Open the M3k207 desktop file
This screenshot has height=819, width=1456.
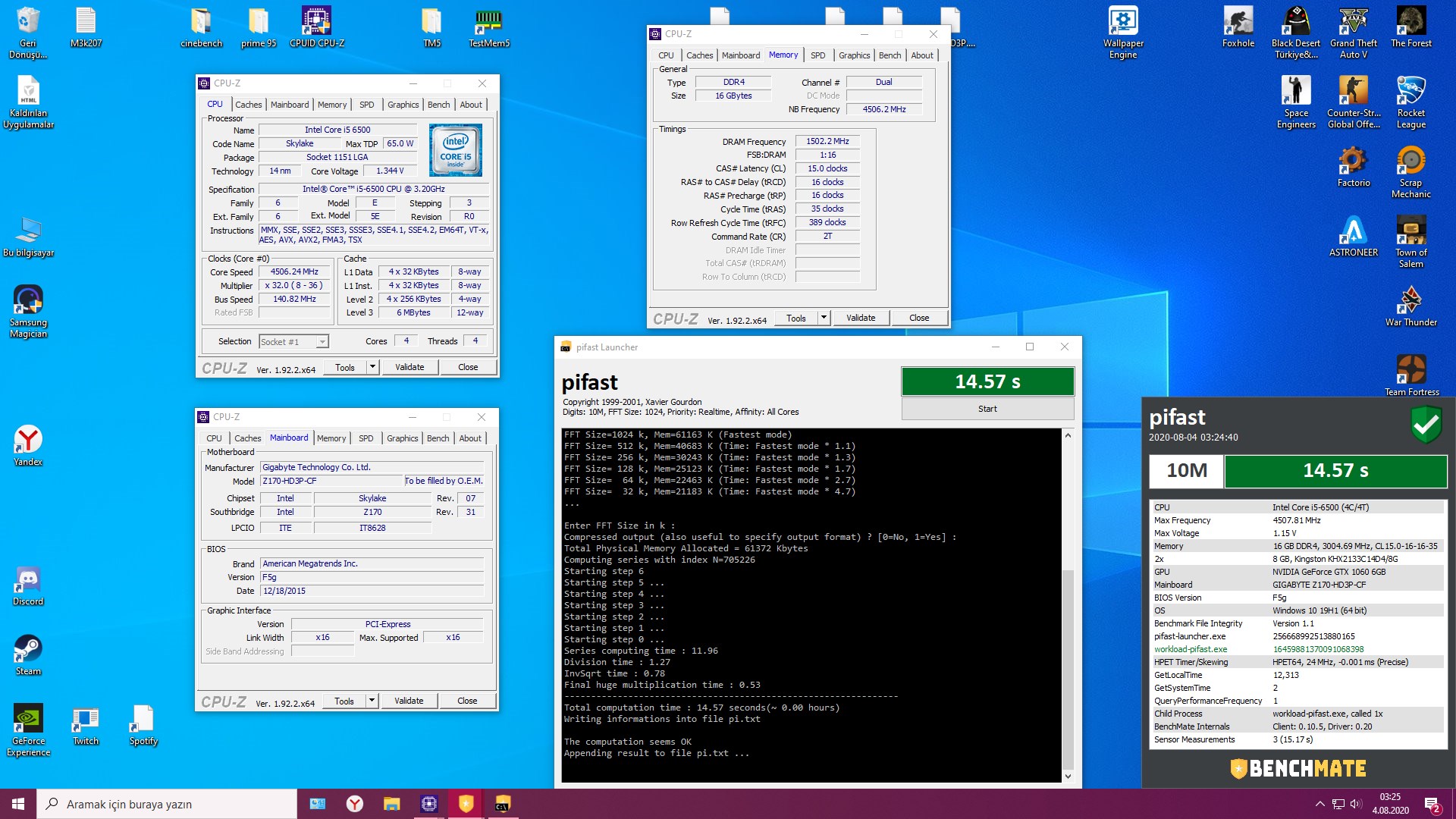pos(86,27)
